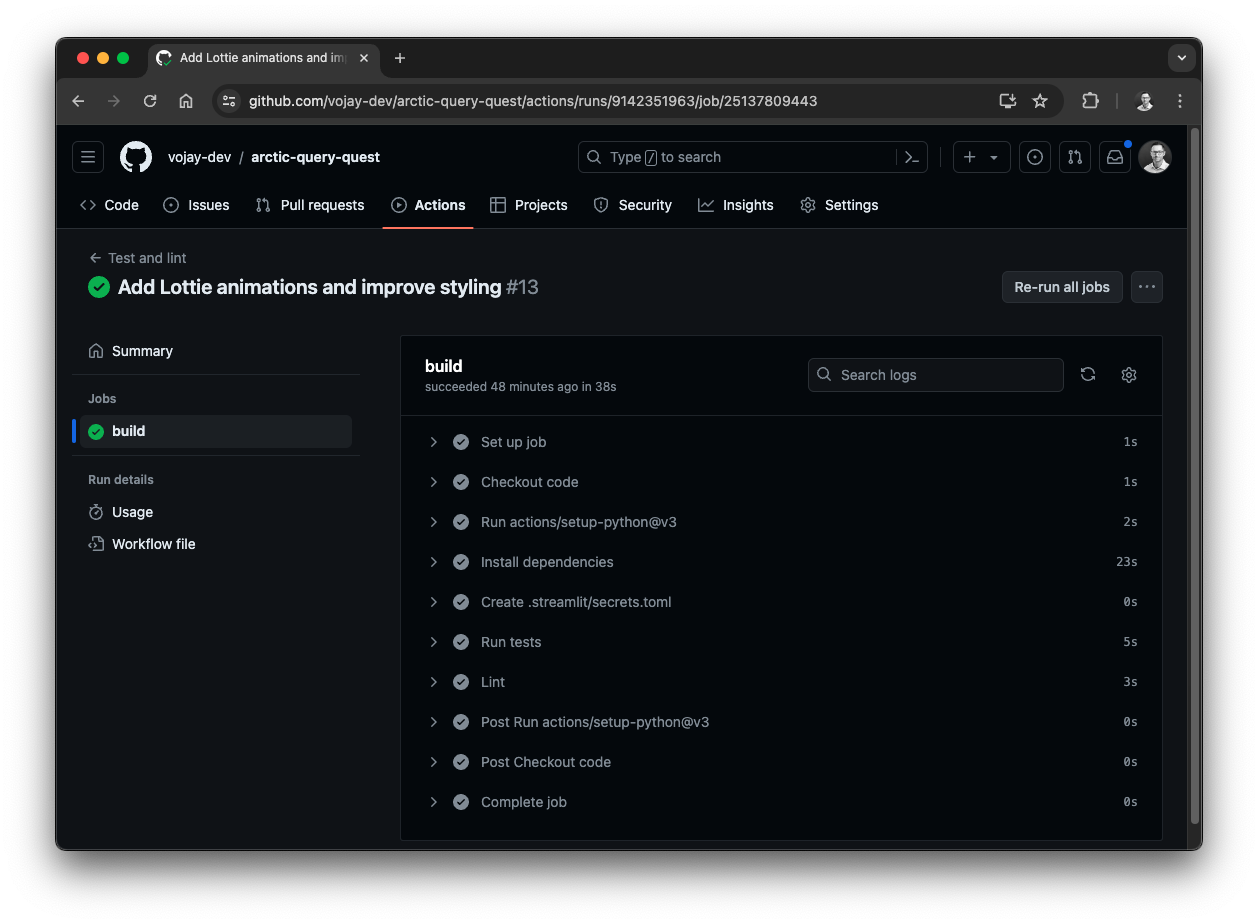Image resolution: width=1258 pixels, height=924 pixels.
Task: Bookmark this page with the star icon
Action: [1040, 101]
